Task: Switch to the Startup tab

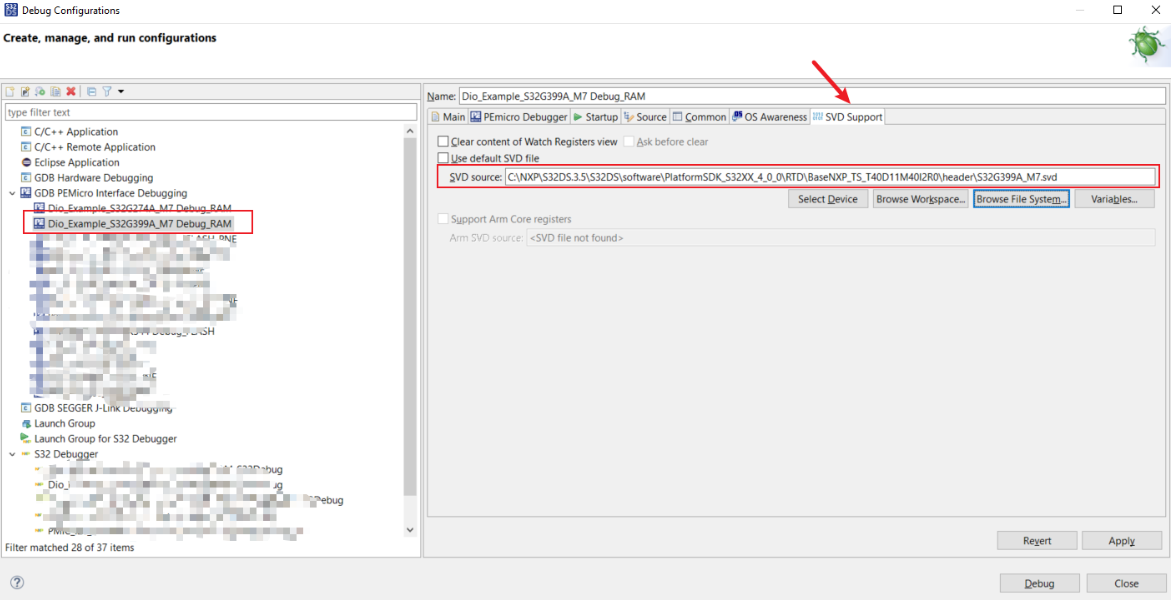Action: 595,117
